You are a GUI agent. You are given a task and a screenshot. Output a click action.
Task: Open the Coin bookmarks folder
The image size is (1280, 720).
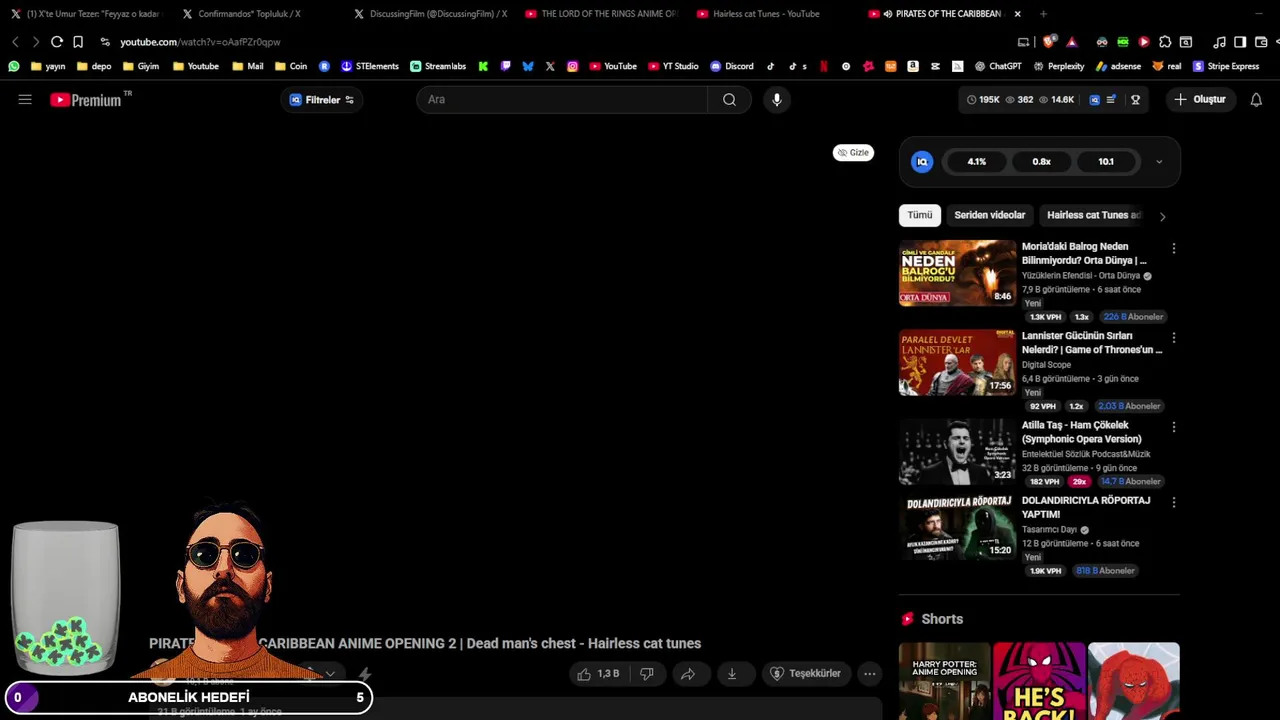pos(291,66)
